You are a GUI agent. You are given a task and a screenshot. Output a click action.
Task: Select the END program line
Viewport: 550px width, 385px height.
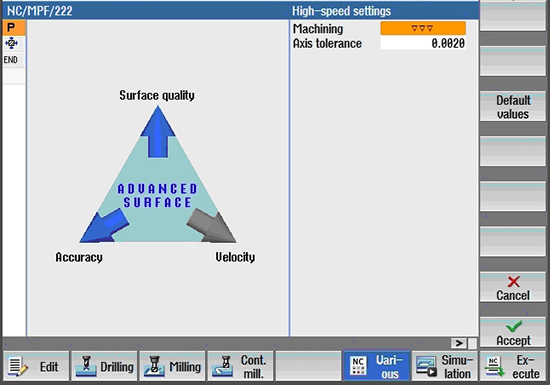click(x=14, y=60)
